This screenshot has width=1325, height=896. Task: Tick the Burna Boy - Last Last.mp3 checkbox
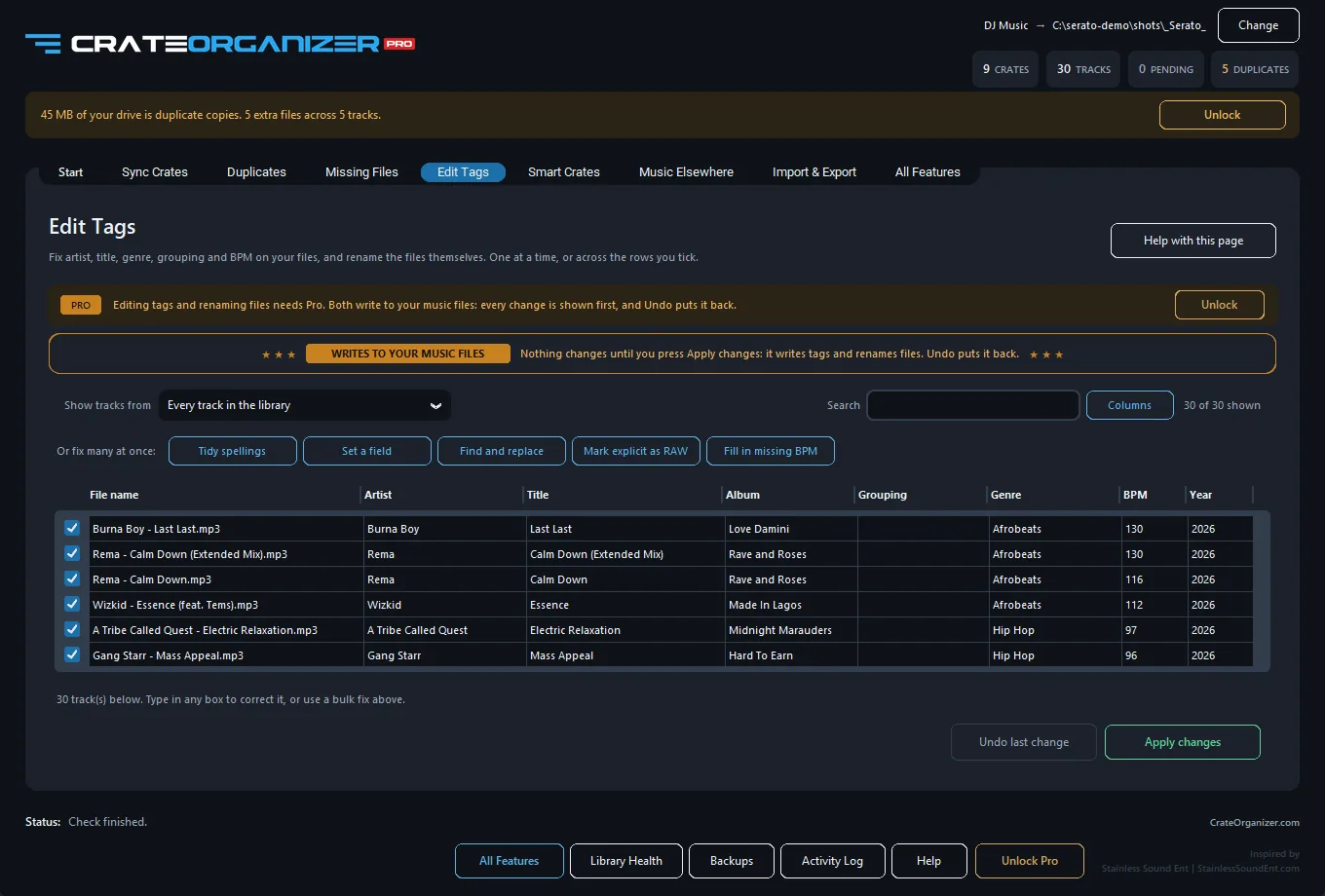click(x=72, y=528)
